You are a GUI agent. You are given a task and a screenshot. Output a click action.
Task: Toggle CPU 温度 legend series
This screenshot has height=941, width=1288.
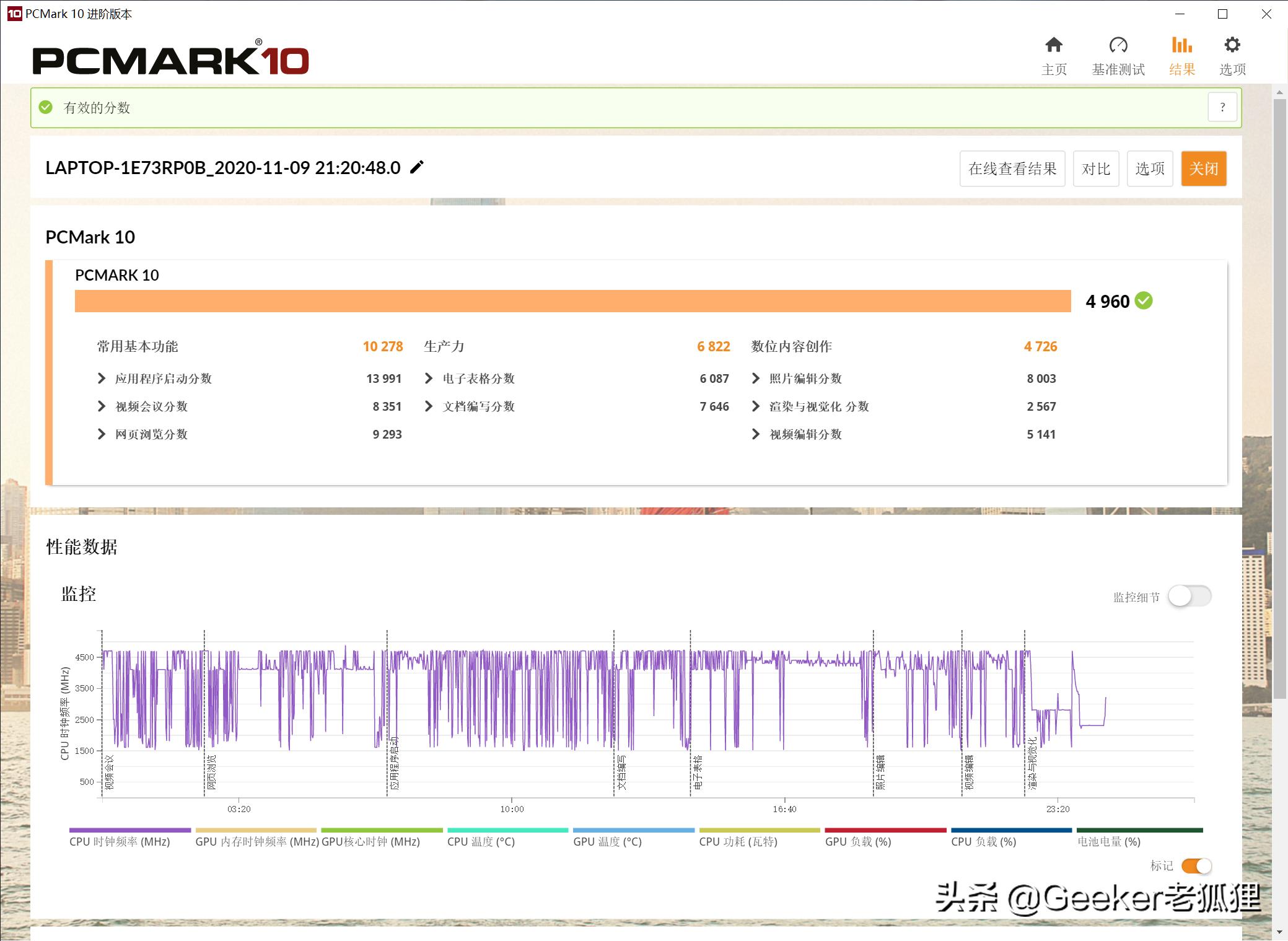(481, 841)
